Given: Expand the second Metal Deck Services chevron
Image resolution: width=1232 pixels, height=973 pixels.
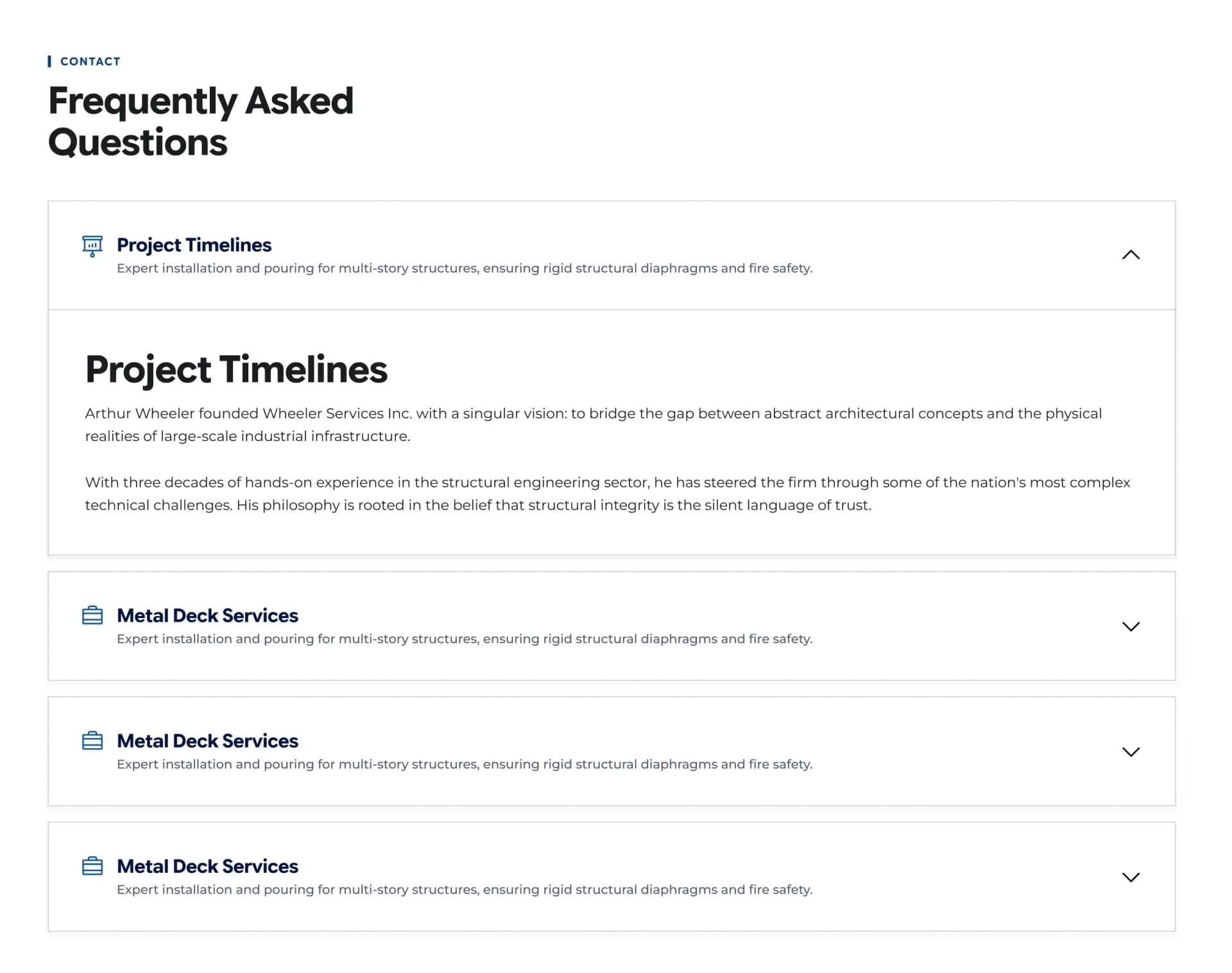Looking at the screenshot, I should tap(1131, 751).
